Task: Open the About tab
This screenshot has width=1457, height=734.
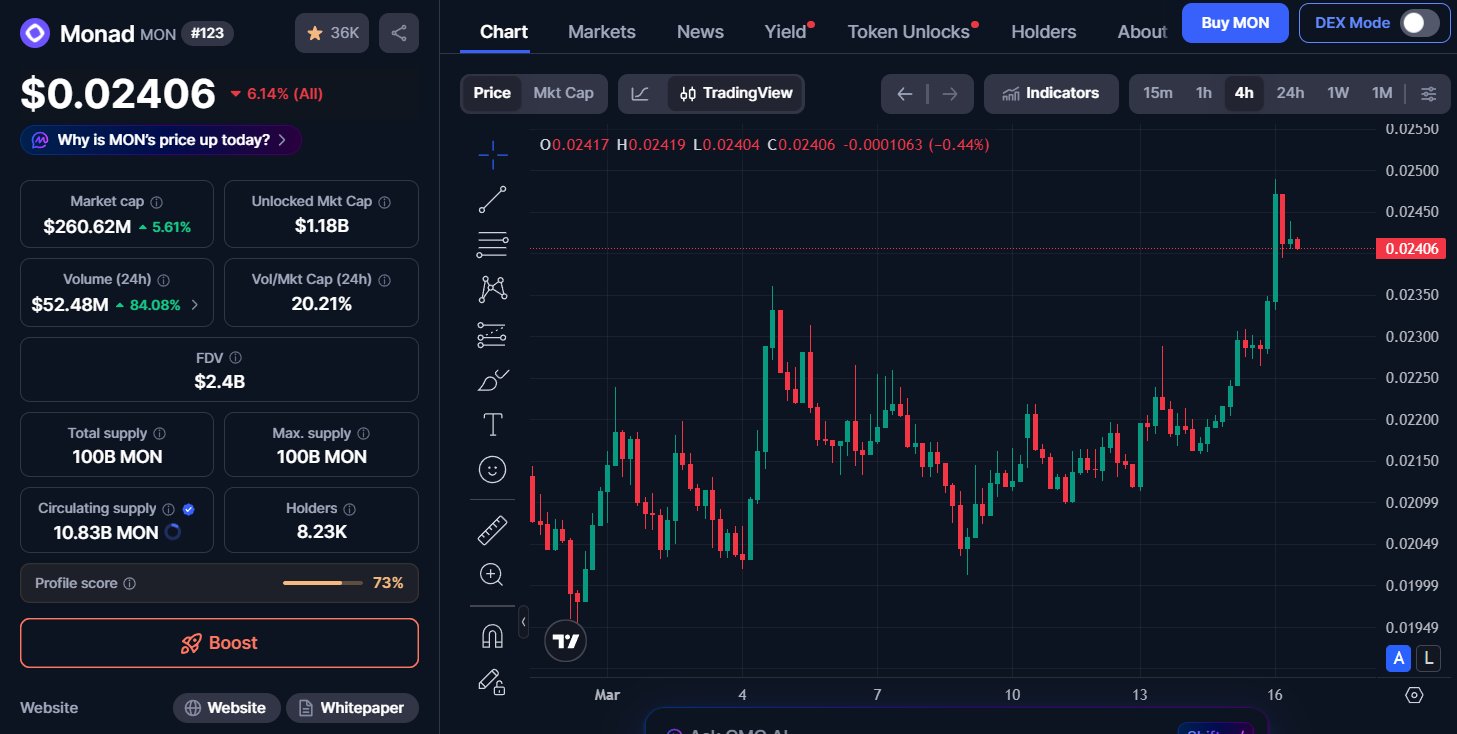Action: coord(1142,32)
